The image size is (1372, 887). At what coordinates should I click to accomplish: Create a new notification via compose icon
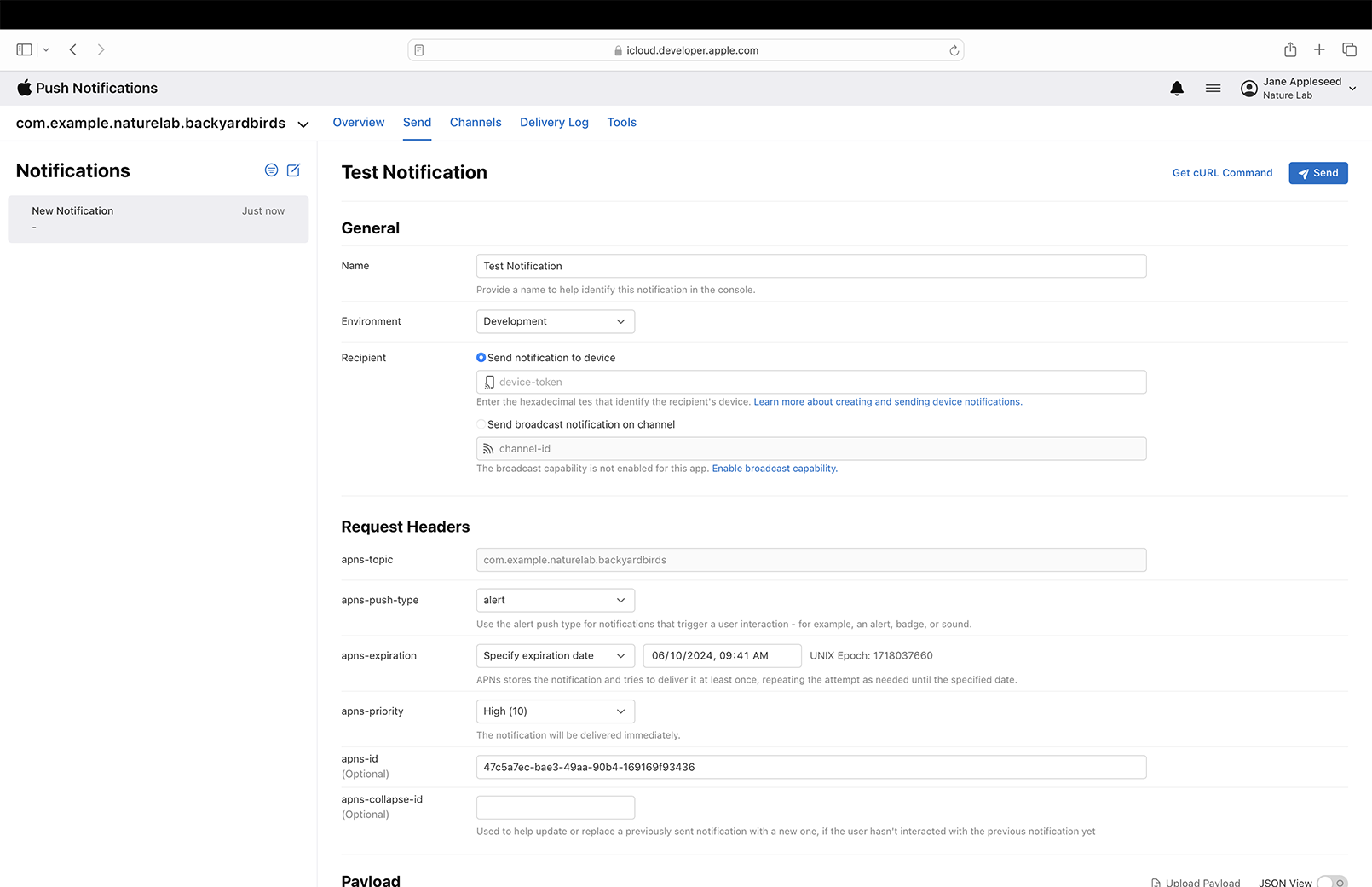tap(294, 170)
